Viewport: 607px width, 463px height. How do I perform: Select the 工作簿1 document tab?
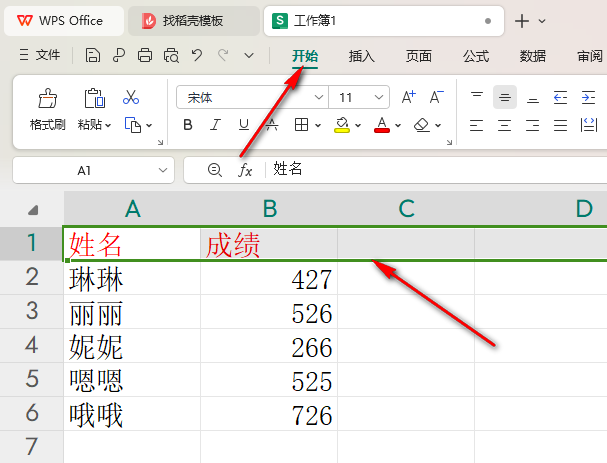(383, 21)
